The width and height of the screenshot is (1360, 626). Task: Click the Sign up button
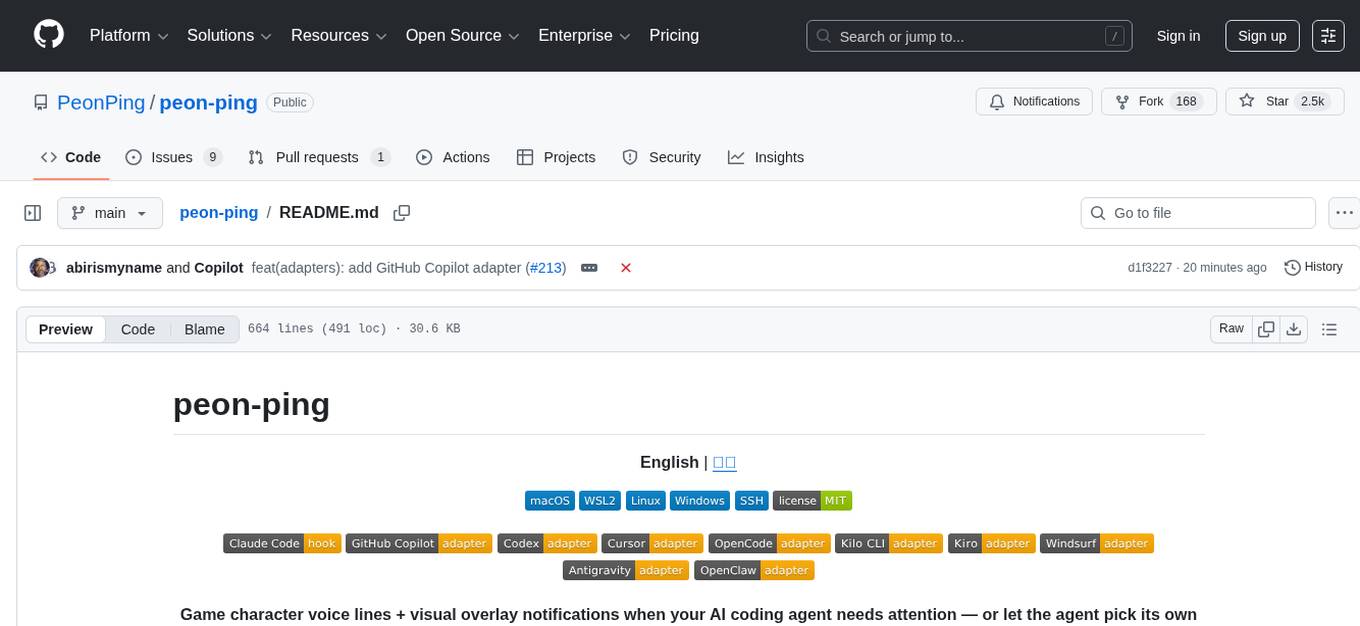pos(1262,36)
